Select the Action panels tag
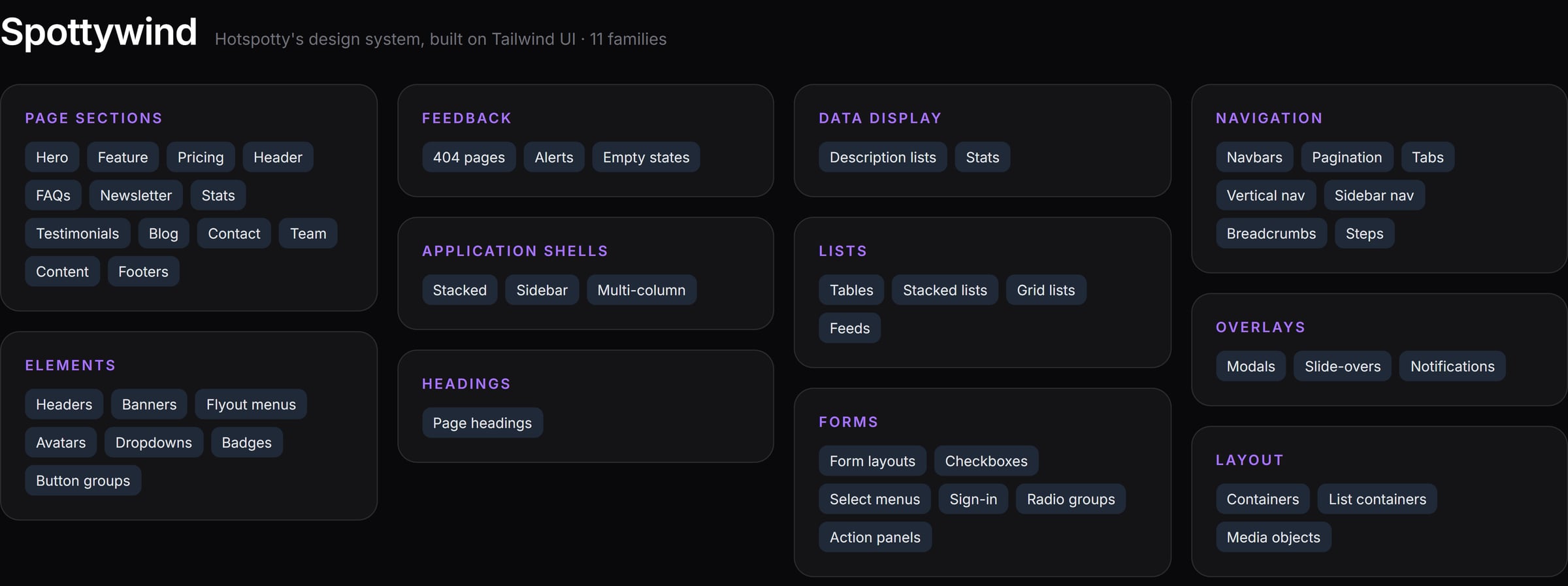The width and height of the screenshot is (1568, 586). pyautogui.click(x=875, y=537)
